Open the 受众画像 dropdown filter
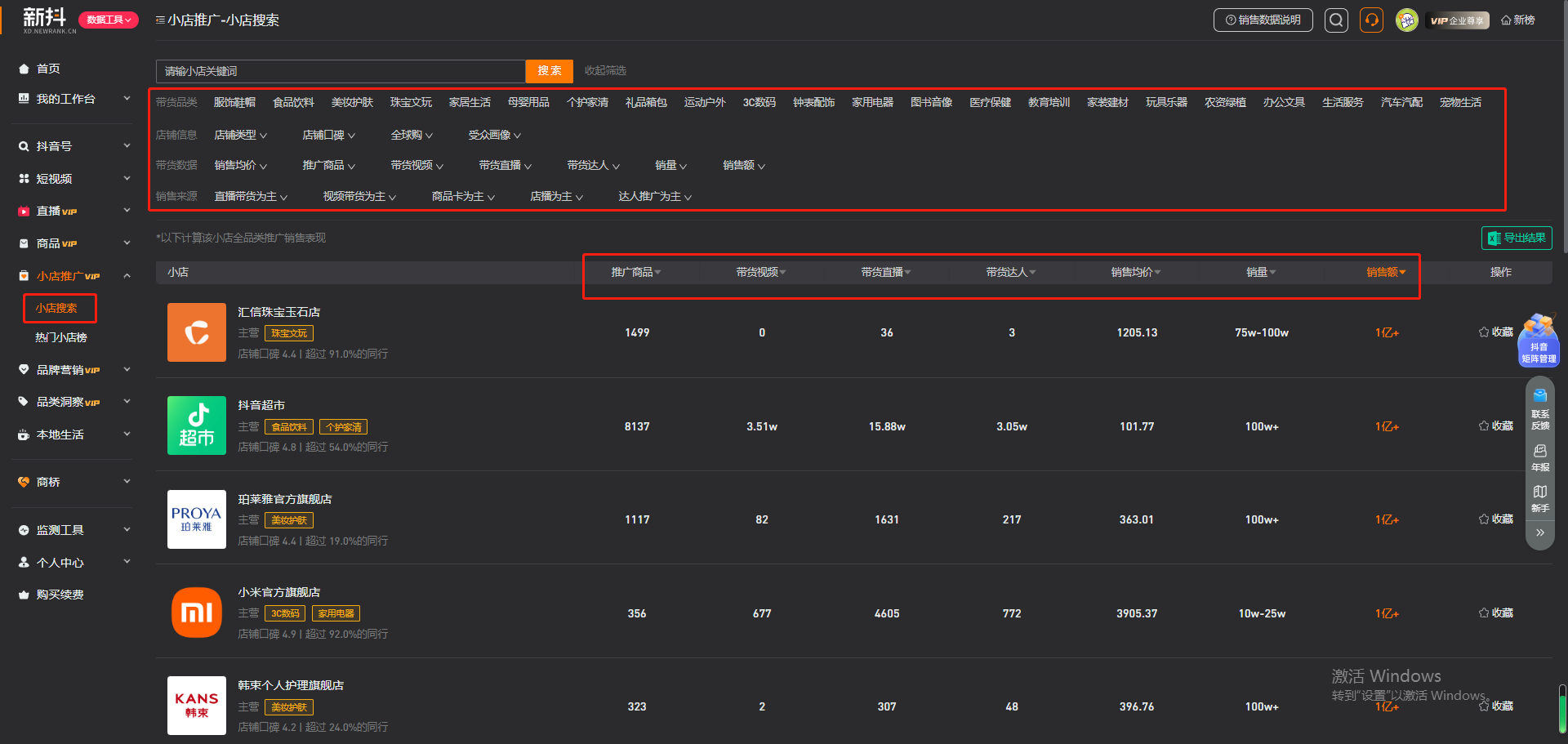The width and height of the screenshot is (1568, 744). click(x=495, y=135)
